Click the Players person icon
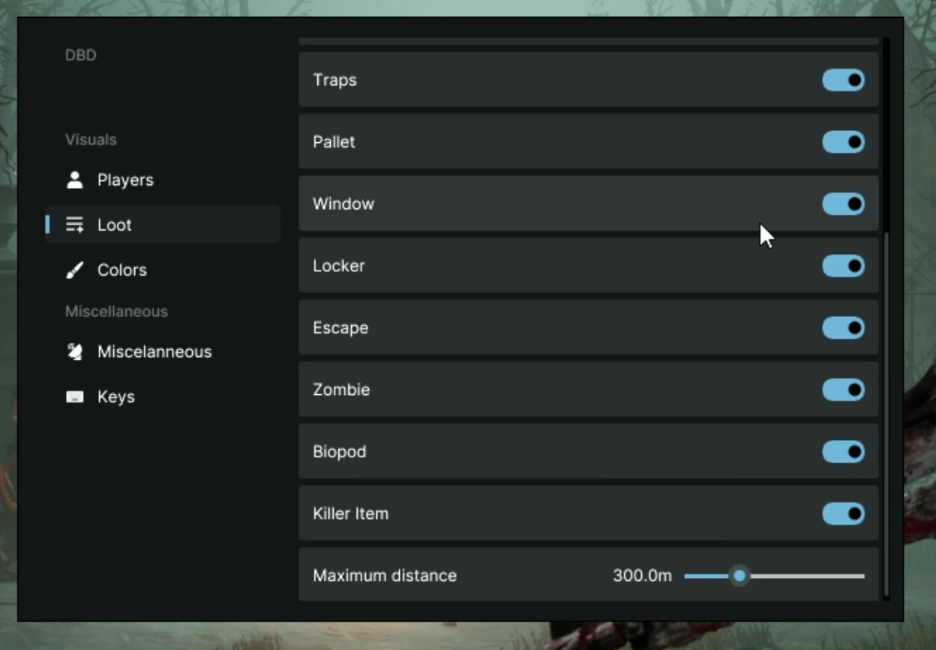936x650 pixels. 75,180
